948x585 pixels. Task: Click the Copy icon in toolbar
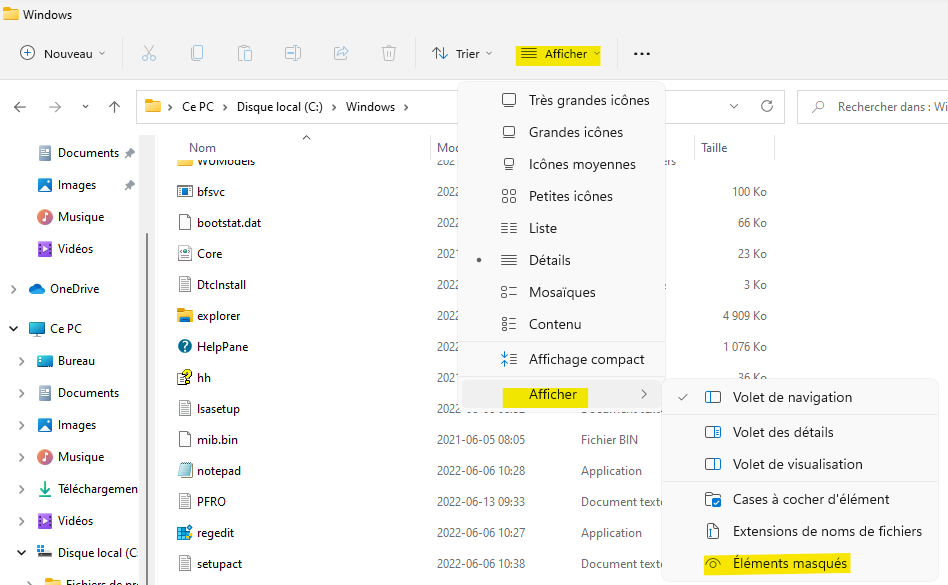(197, 53)
